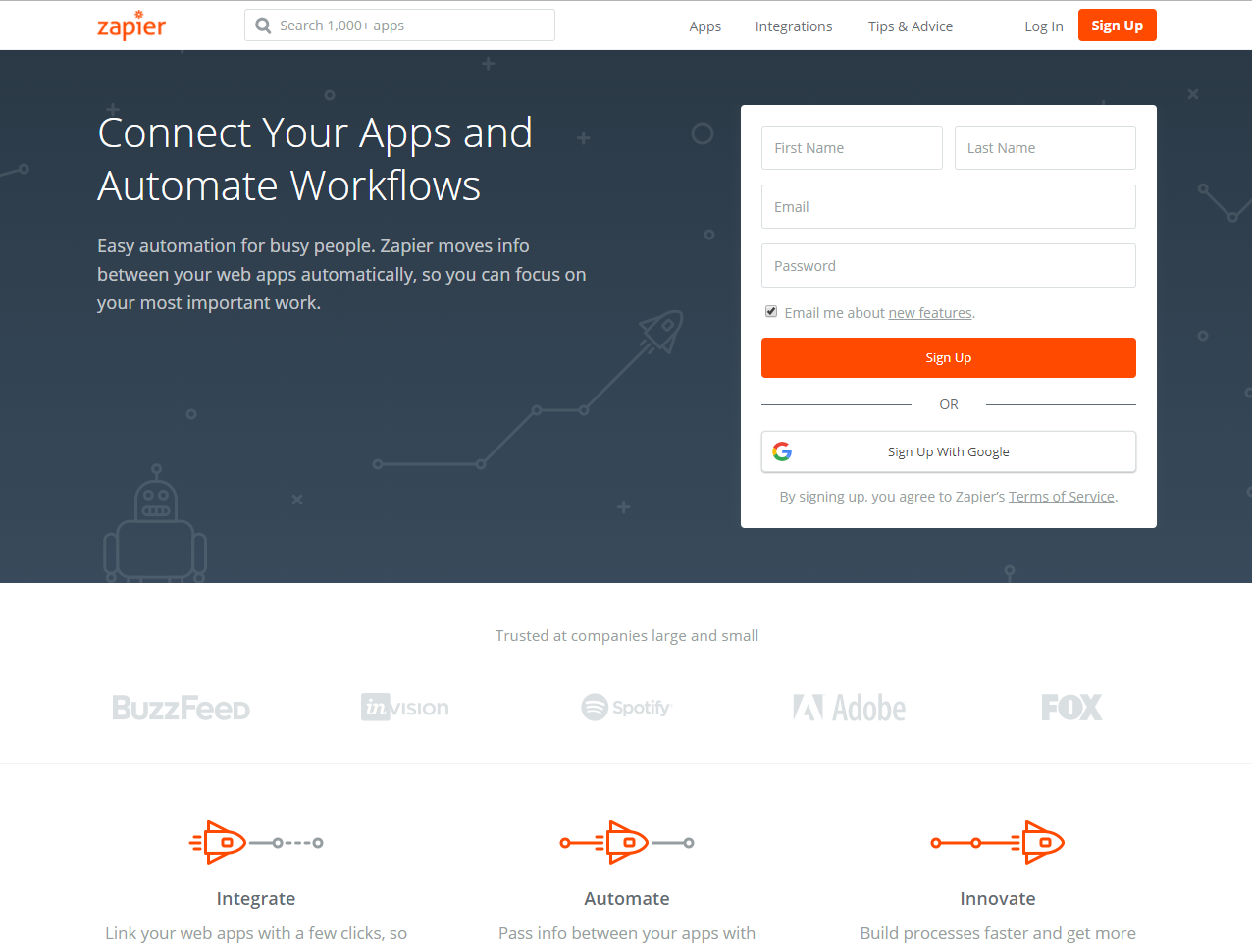1252x952 pixels.
Task: Click the search magnifier icon
Action: pyautogui.click(x=263, y=26)
